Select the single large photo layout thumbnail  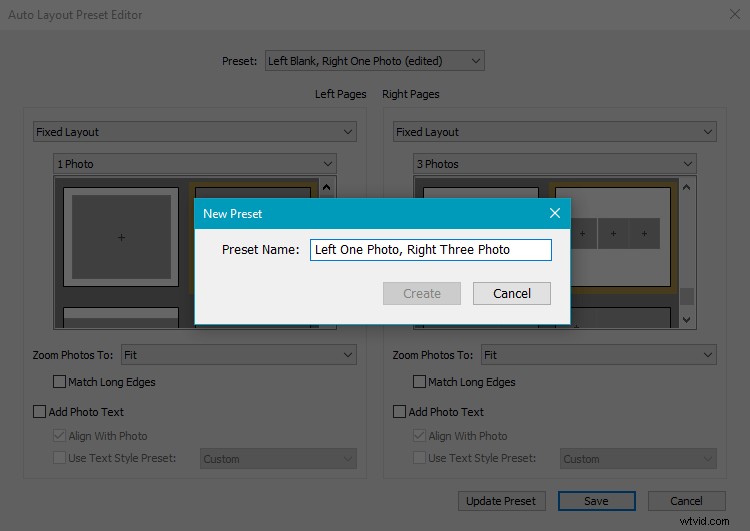pyautogui.click(x=121, y=237)
